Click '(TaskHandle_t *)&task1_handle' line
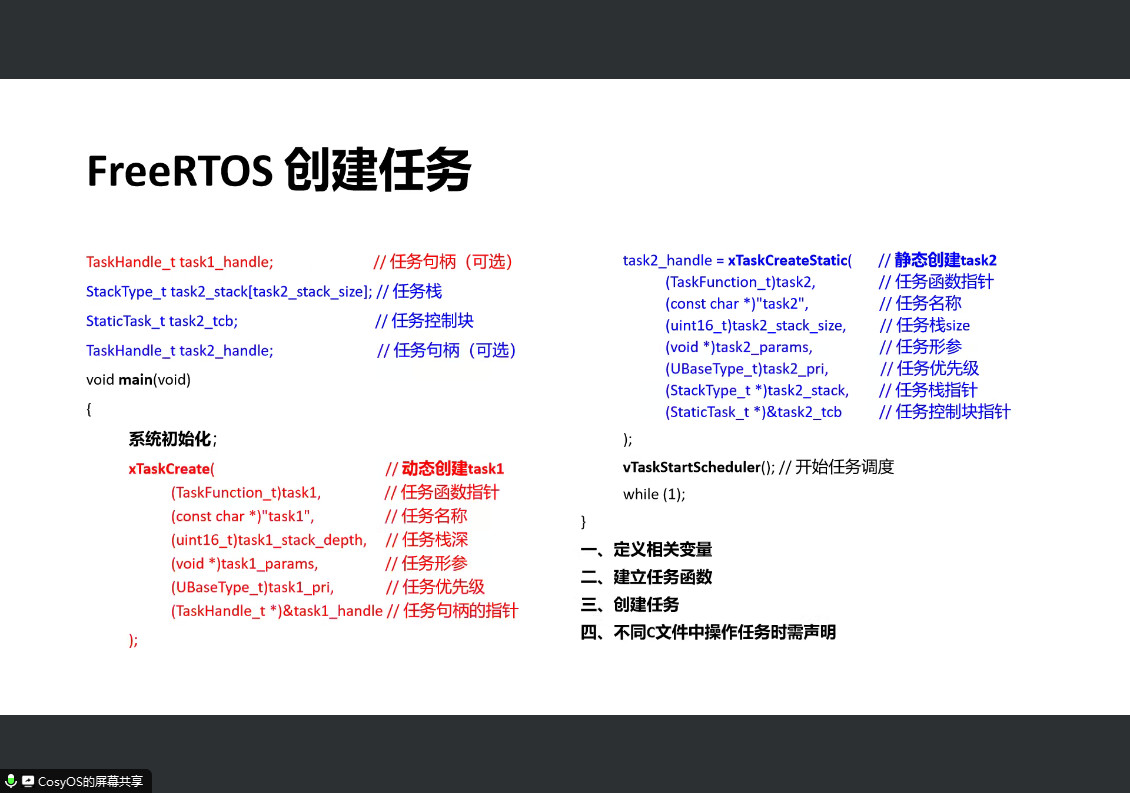1130x793 pixels. [277, 611]
